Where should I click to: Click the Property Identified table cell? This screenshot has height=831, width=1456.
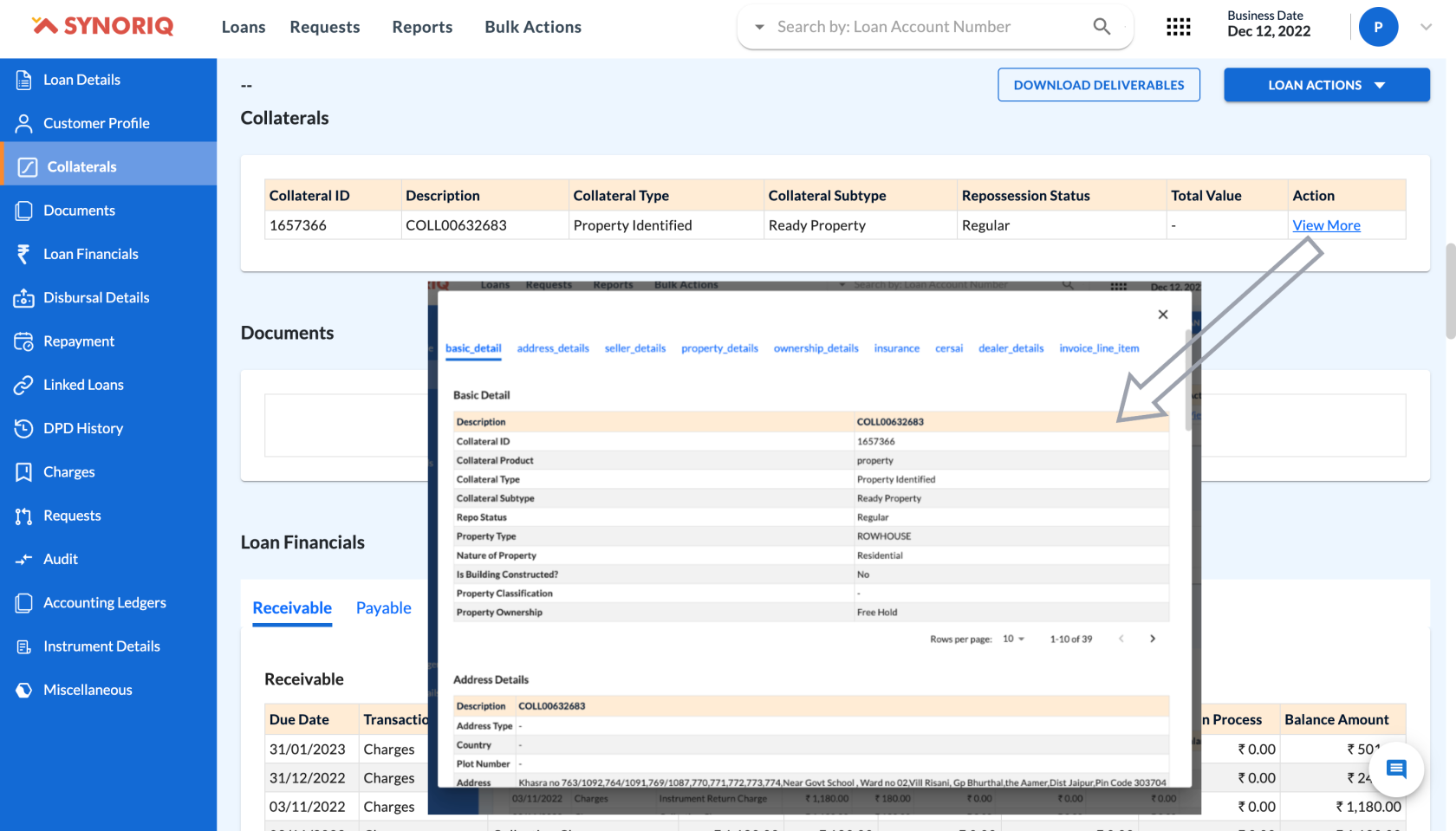coord(666,225)
